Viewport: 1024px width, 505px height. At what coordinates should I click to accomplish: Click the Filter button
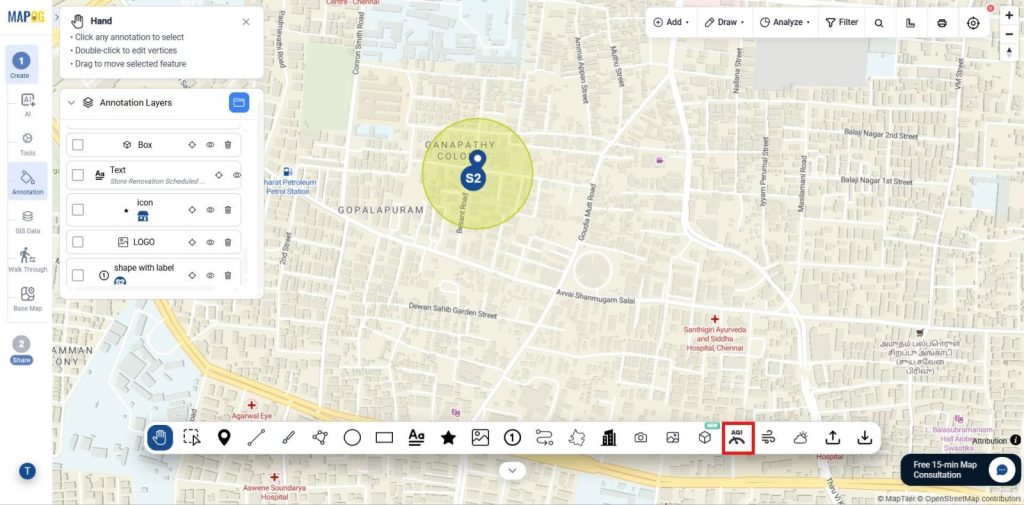pyautogui.click(x=842, y=22)
